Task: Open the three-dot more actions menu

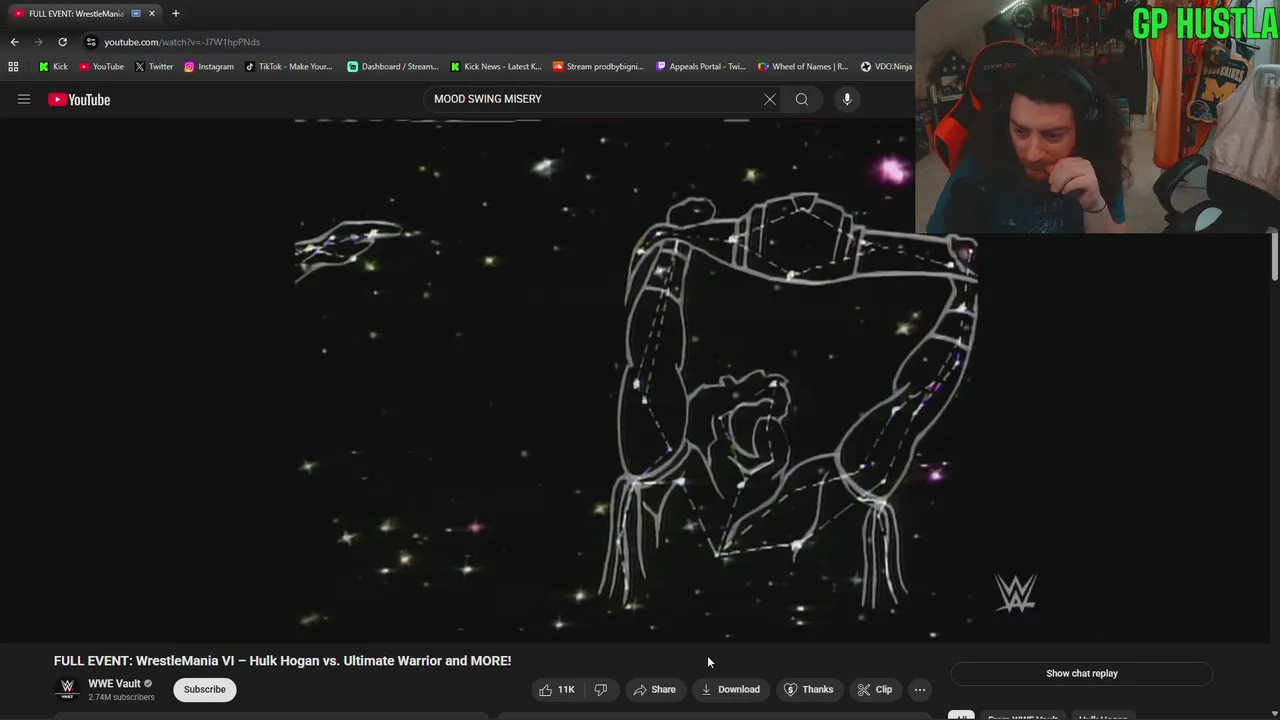Action: coord(920,689)
